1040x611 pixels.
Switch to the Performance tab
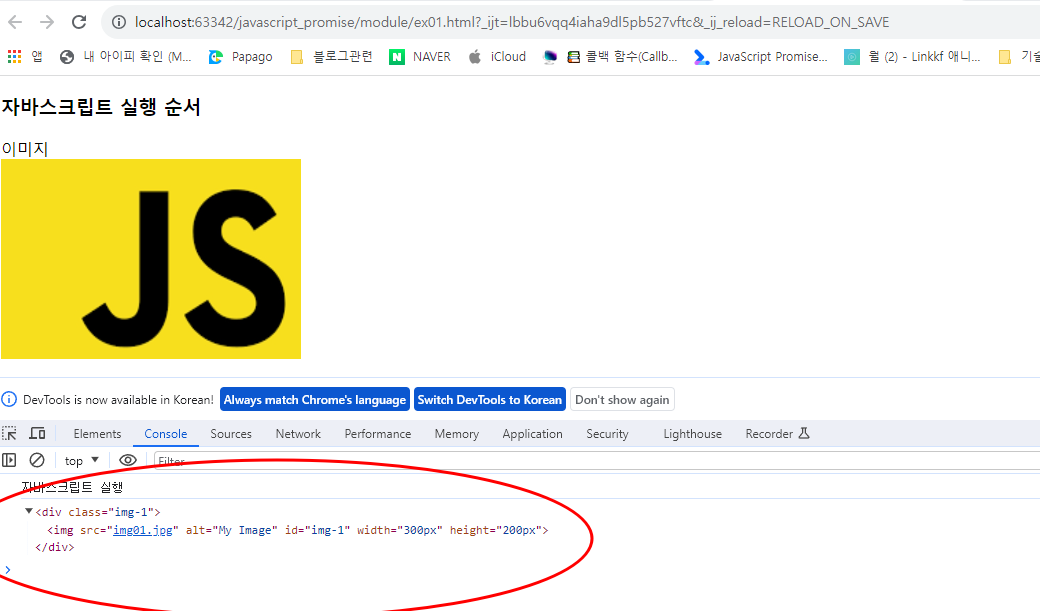(377, 434)
